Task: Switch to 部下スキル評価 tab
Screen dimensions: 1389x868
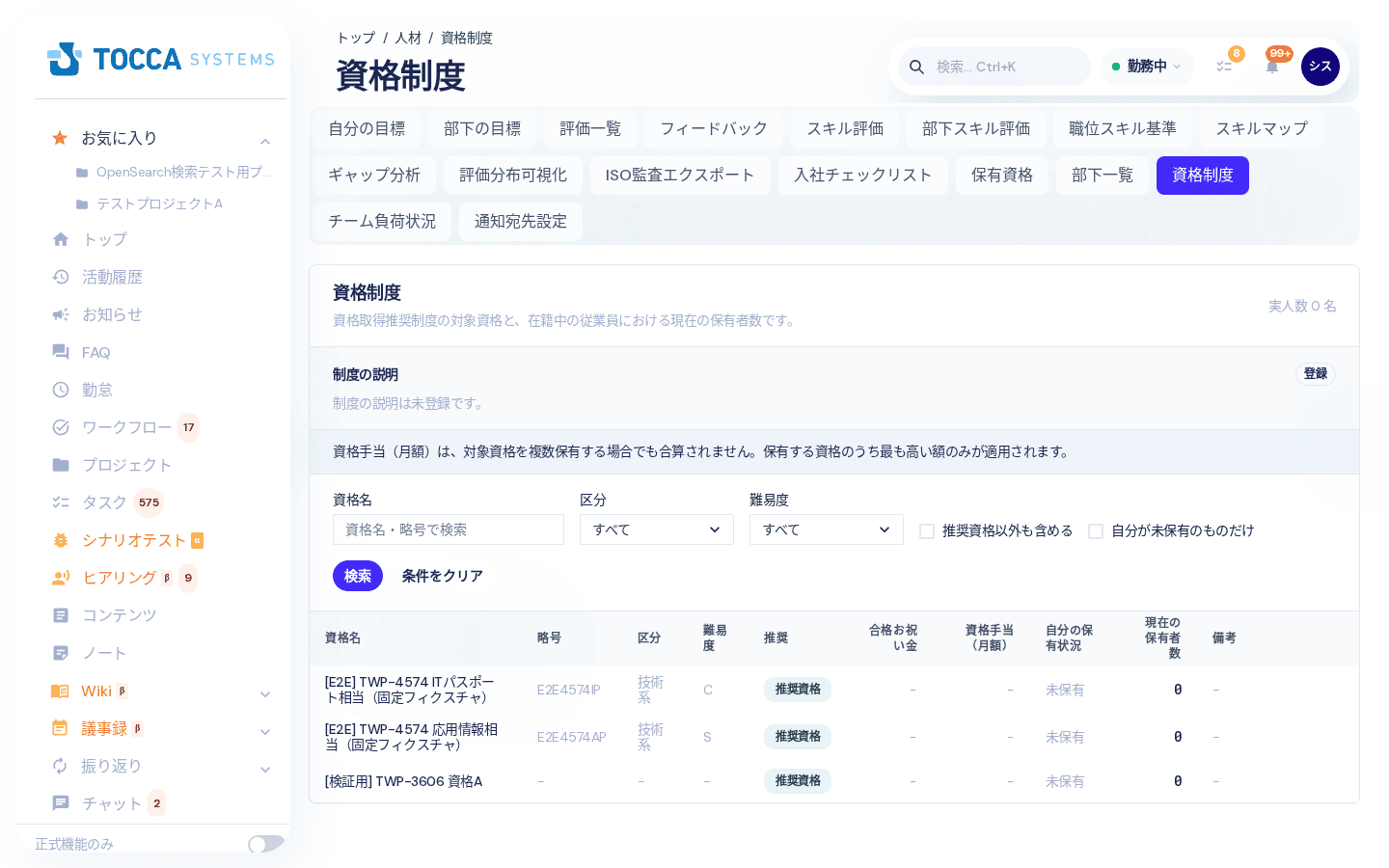Action: pos(976,129)
